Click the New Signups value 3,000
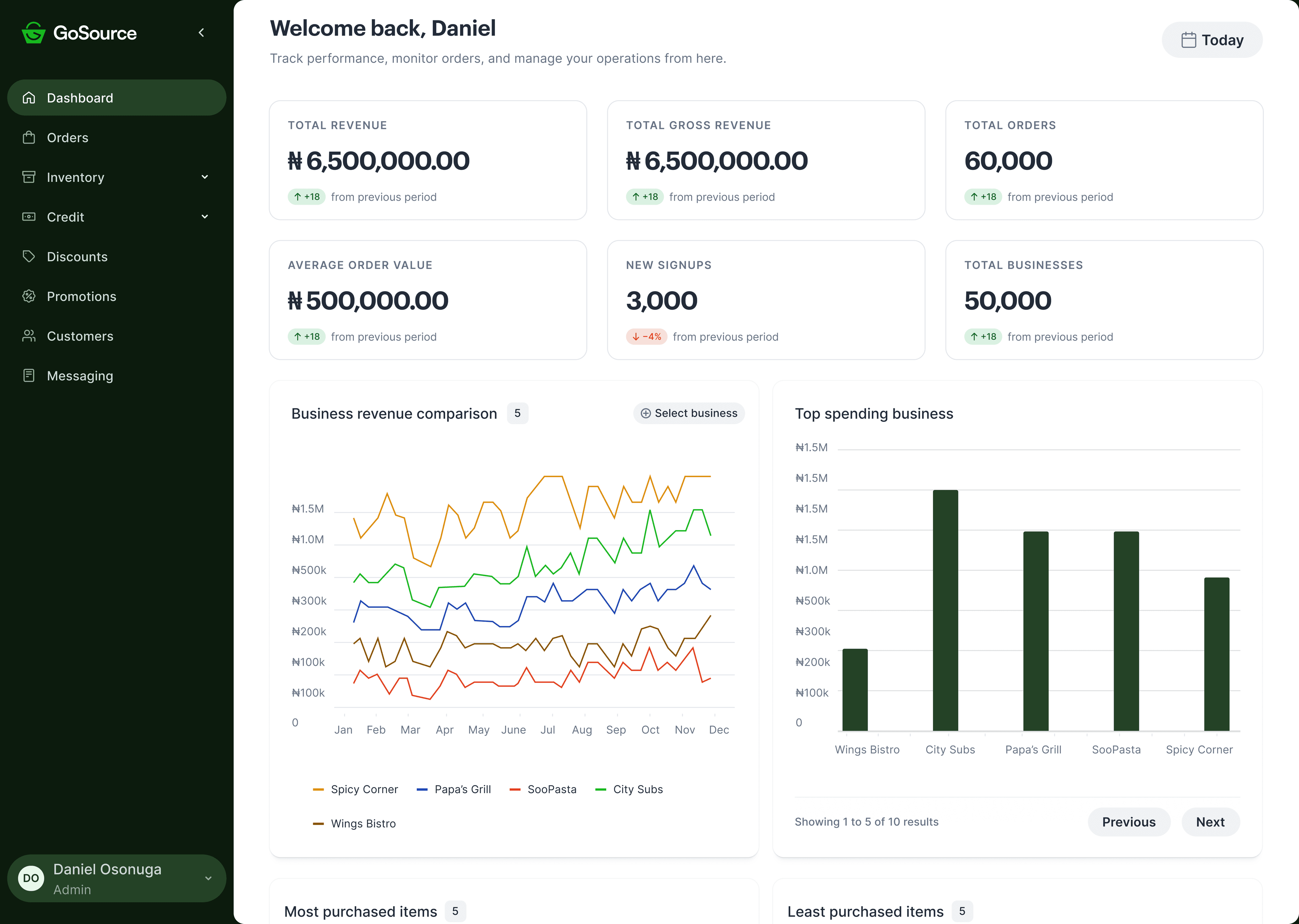 [661, 301]
